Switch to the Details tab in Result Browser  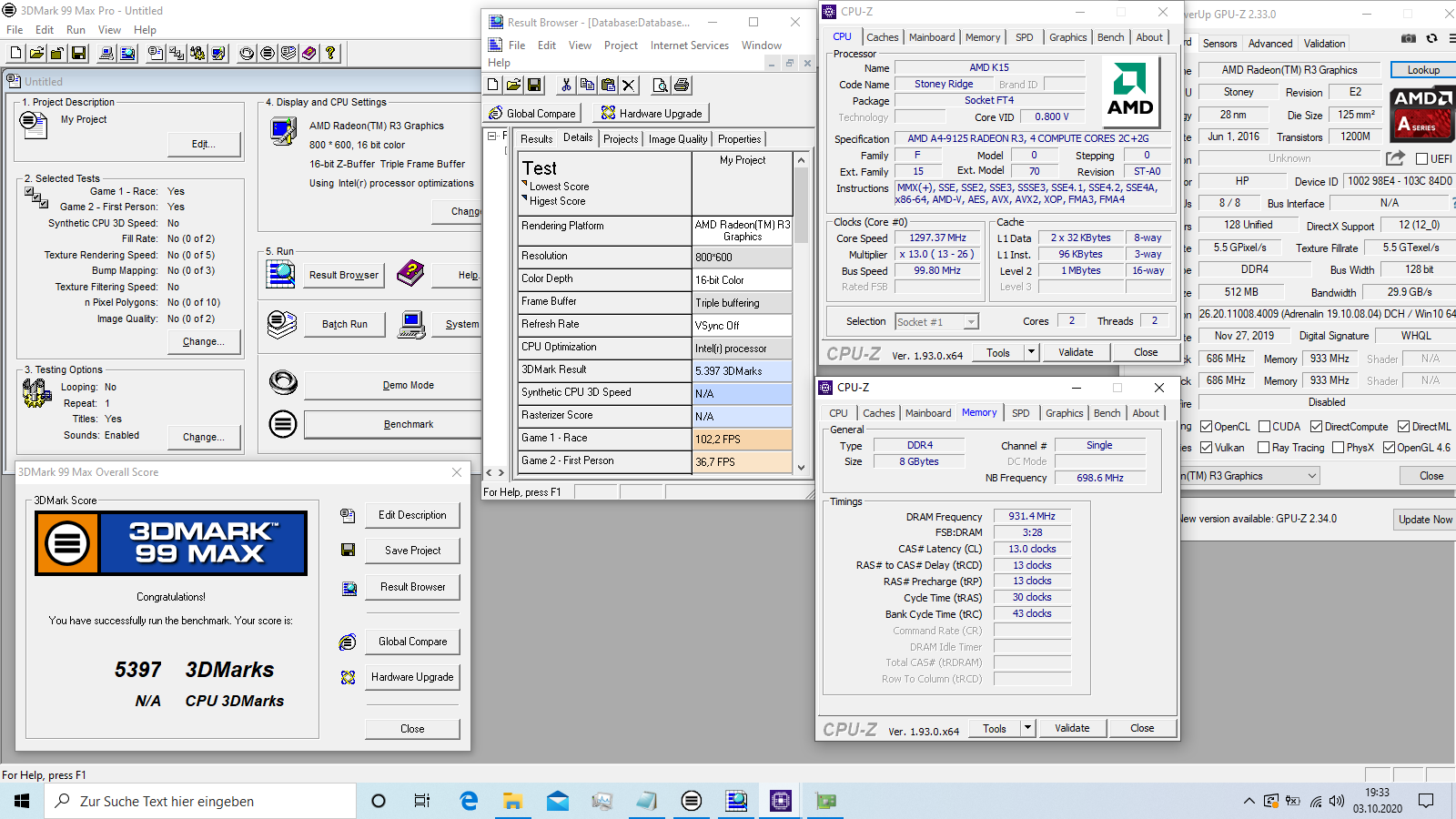578,137
